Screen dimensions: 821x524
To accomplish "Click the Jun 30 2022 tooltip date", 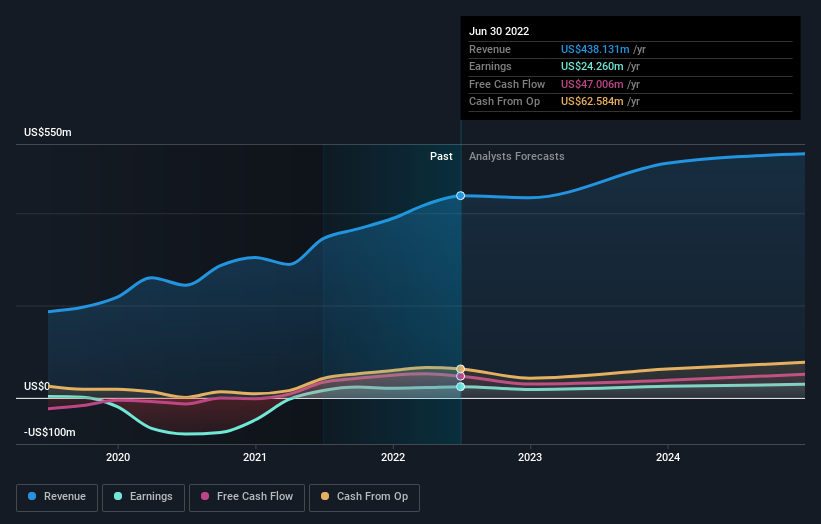I will coord(499,31).
